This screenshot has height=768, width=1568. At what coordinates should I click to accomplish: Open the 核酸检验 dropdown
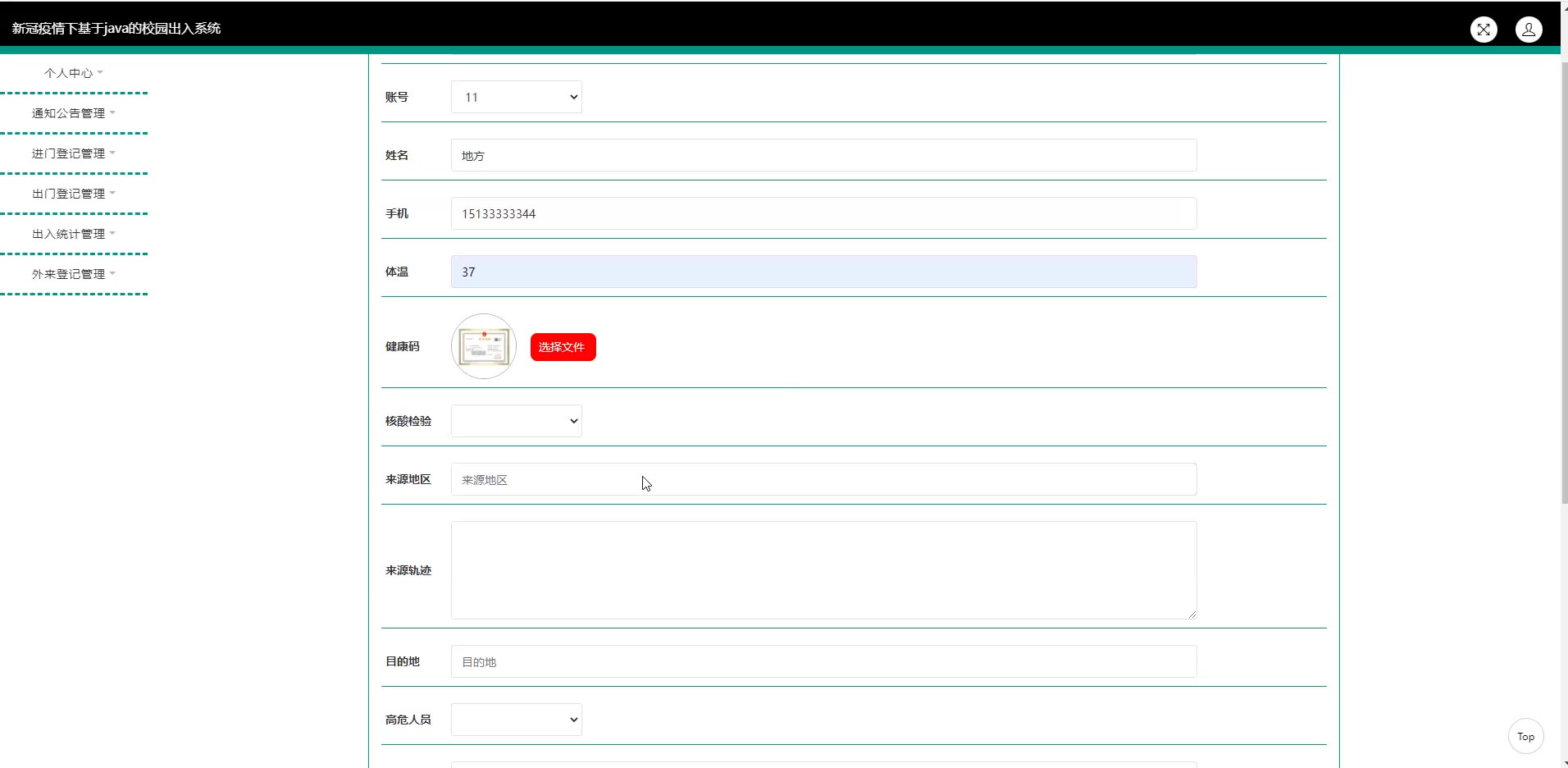coord(517,421)
